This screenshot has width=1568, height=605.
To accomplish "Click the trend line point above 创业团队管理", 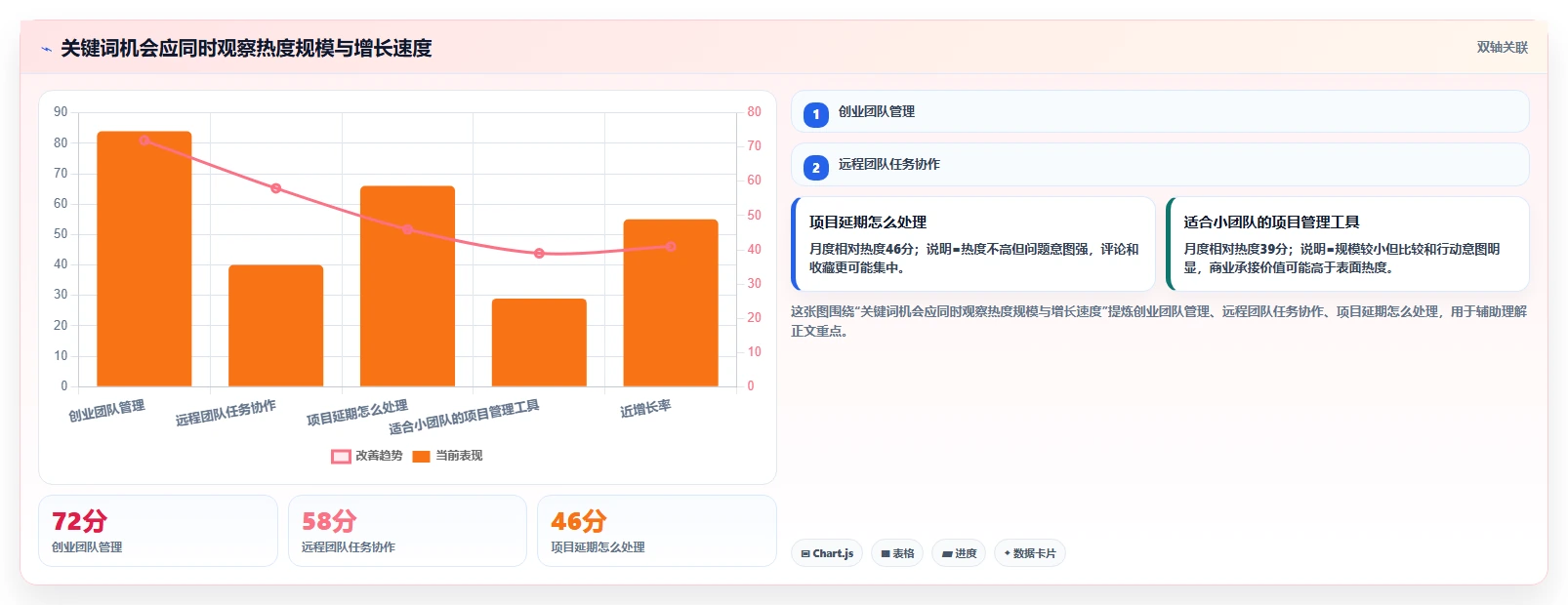I will [144, 141].
